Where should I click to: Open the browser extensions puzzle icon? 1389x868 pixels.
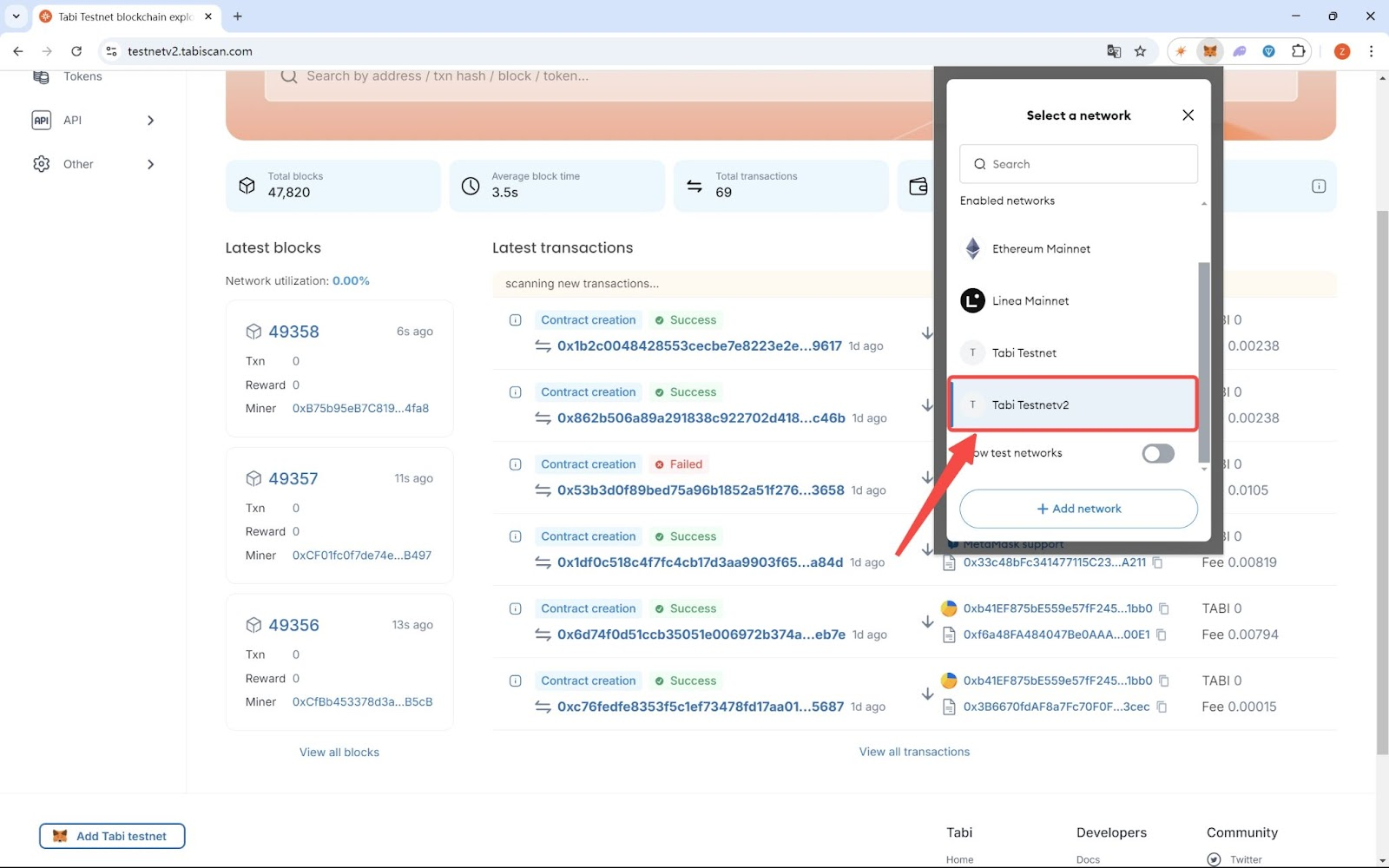[1299, 51]
